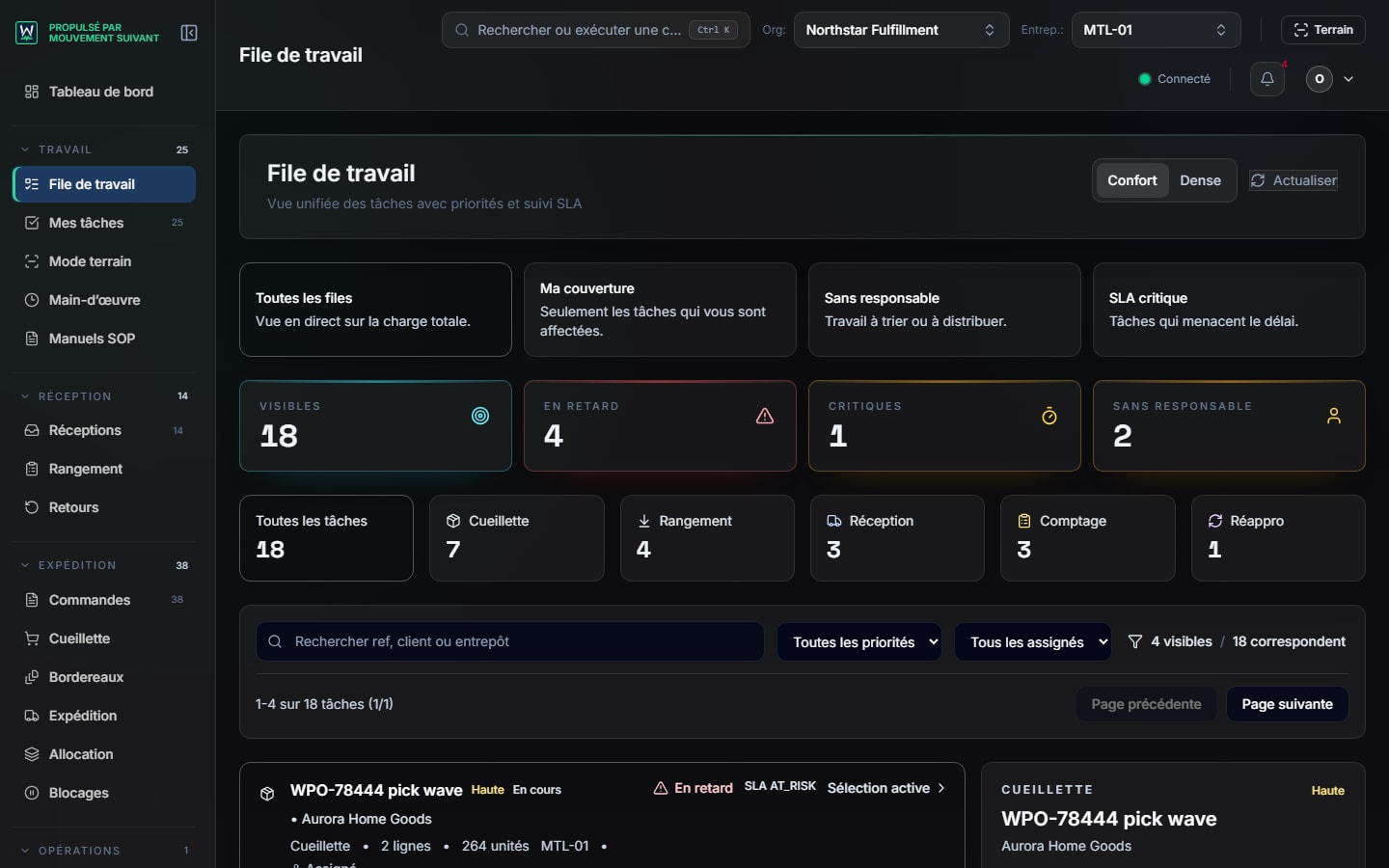
Task: Open the warehouse MTL-01 dropdown
Action: (1156, 30)
